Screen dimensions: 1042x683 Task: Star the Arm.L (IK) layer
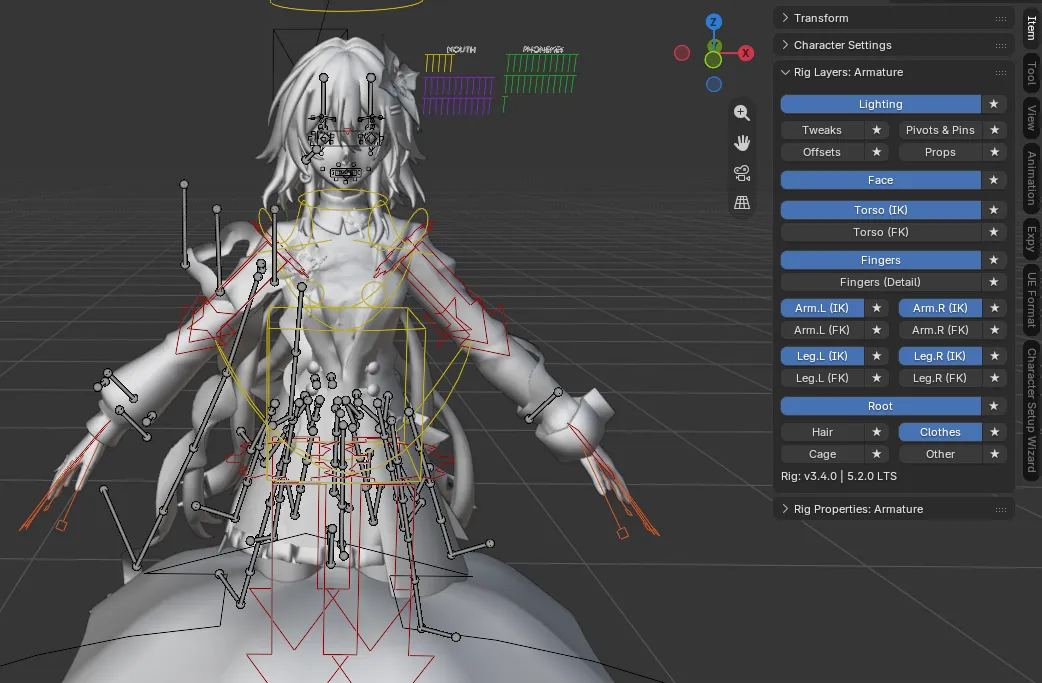[x=877, y=308]
